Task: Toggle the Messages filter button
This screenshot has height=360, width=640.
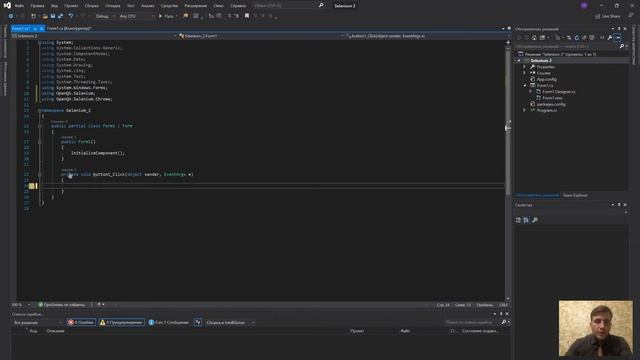Action: click(x=169, y=322)
